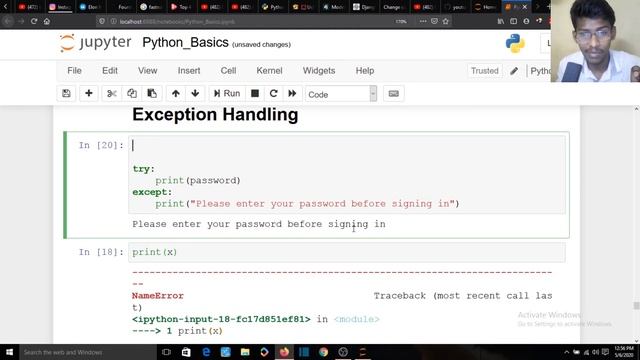Click the Firefox taskbar icon

tap(284, 352)
